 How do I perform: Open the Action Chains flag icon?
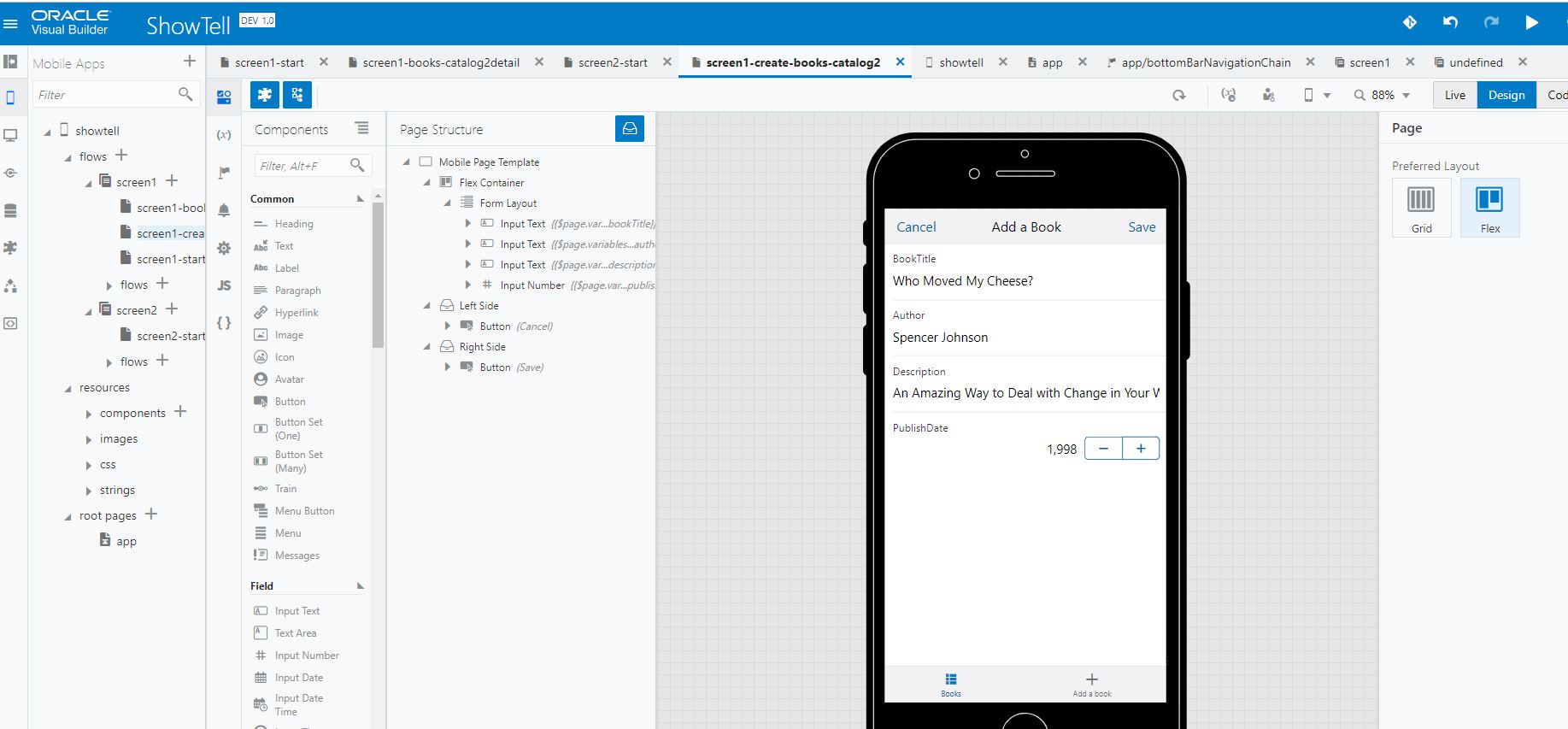(224, 173)
